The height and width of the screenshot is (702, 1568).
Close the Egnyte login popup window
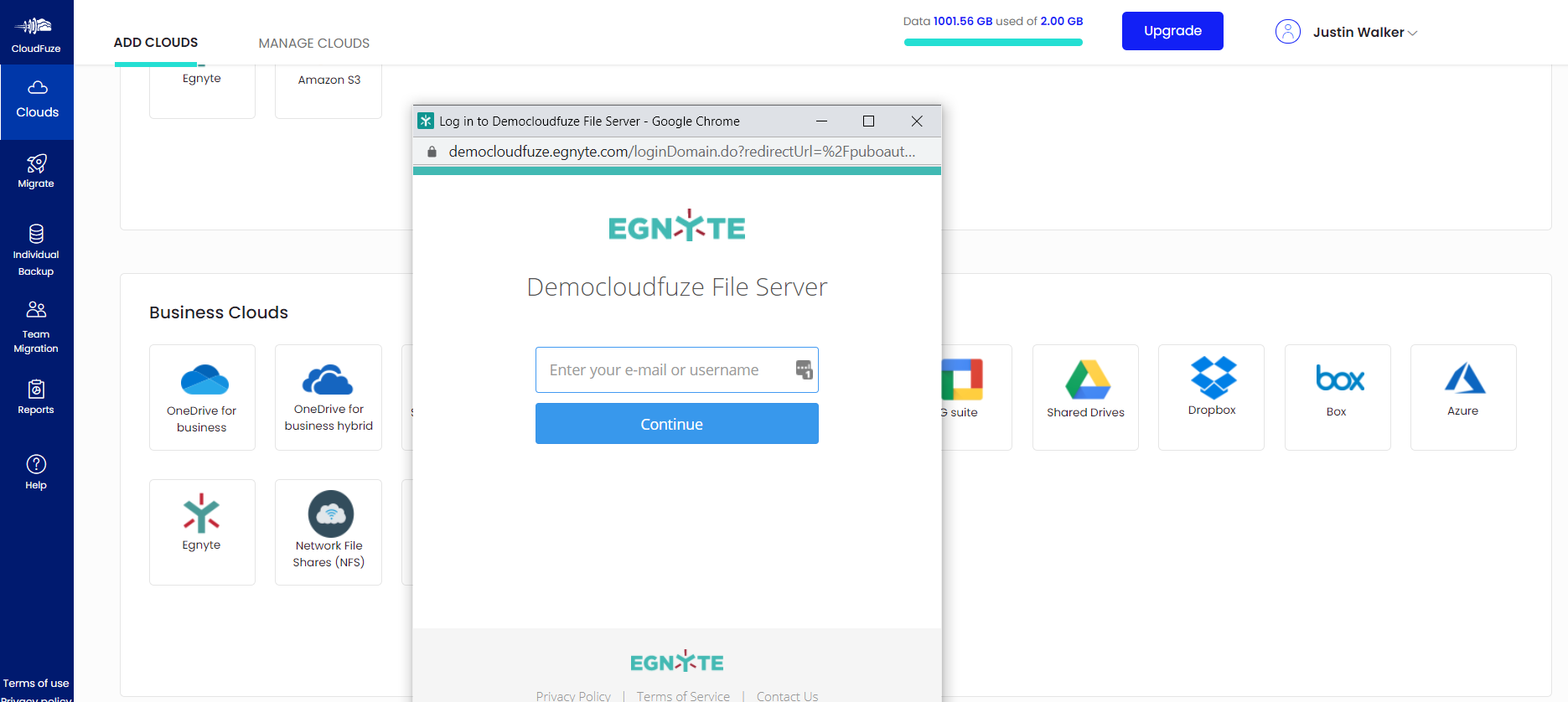tap(917, 121)
